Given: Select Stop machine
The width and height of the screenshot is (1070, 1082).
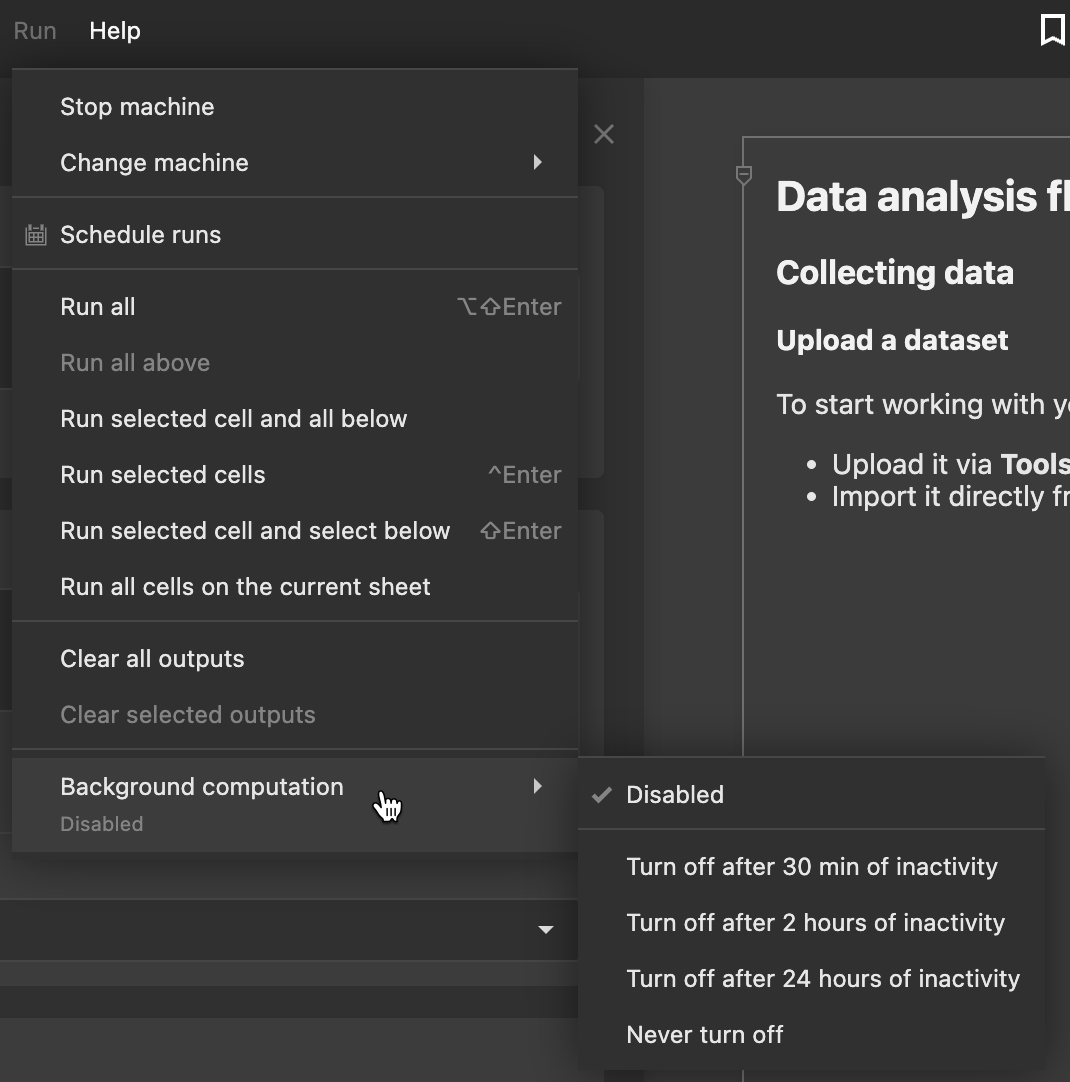Looking at the screenshot, I should click(137, 106).
